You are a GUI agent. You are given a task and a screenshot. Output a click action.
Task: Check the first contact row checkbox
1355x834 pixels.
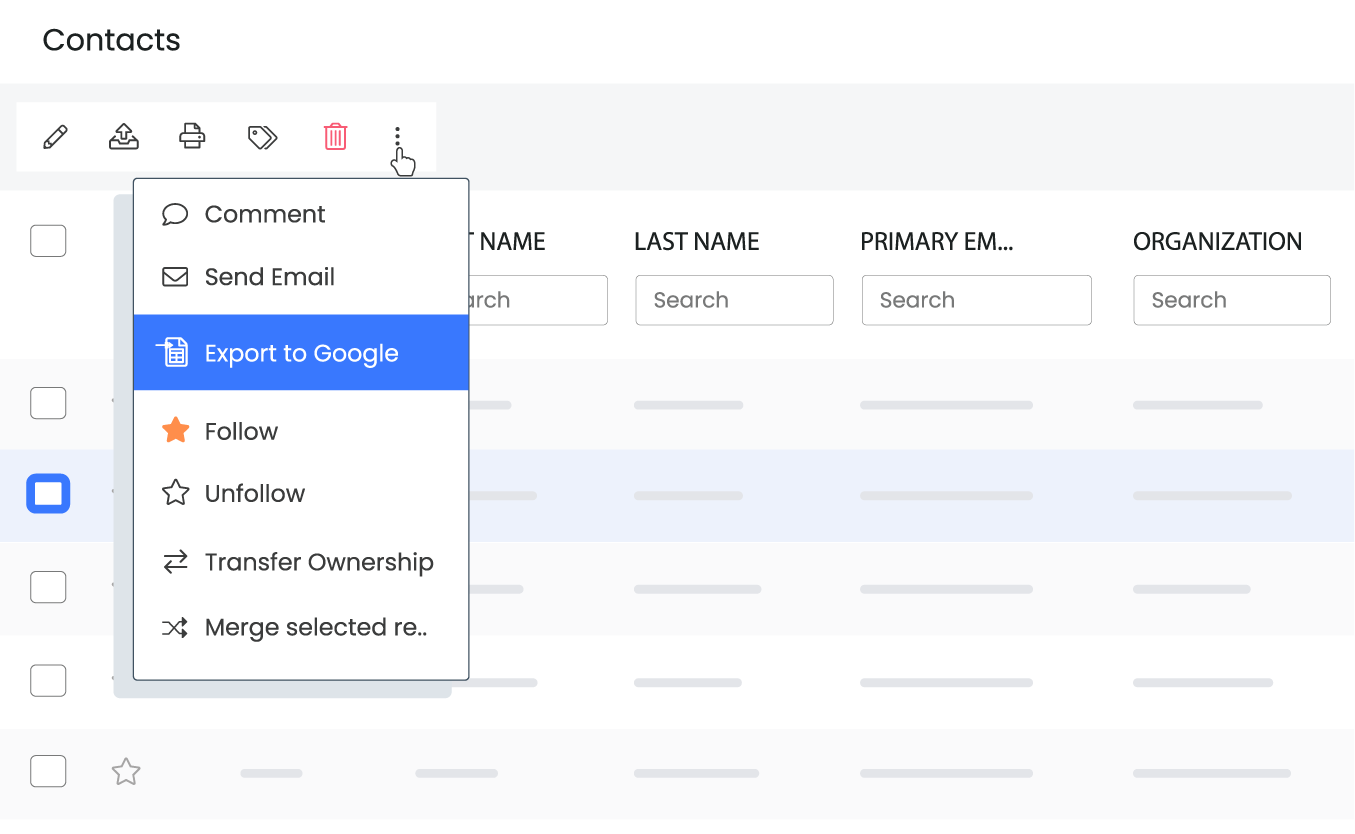point(48,404)
